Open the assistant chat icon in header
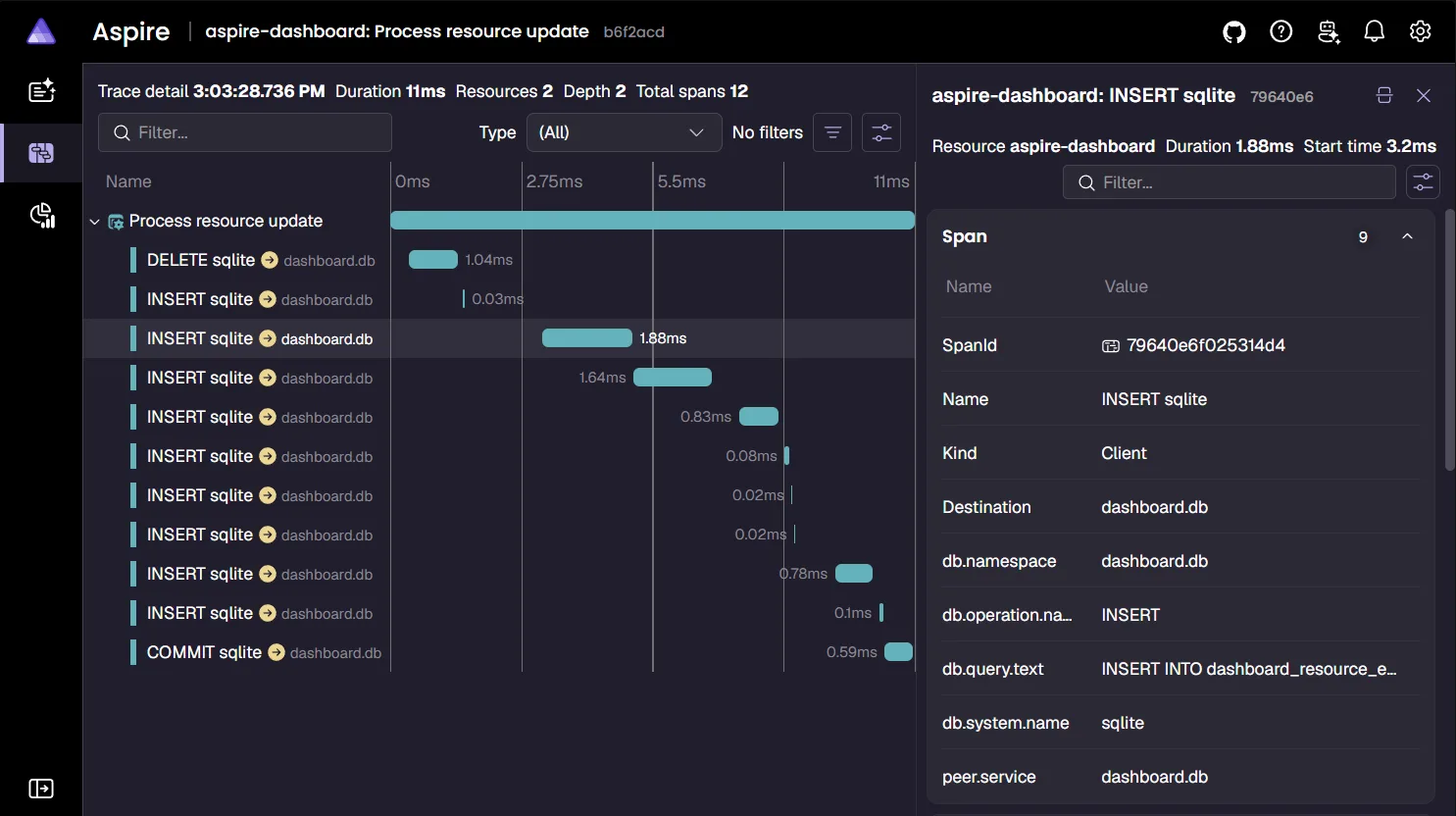The image size is (1456, 816). (1329, 31)
